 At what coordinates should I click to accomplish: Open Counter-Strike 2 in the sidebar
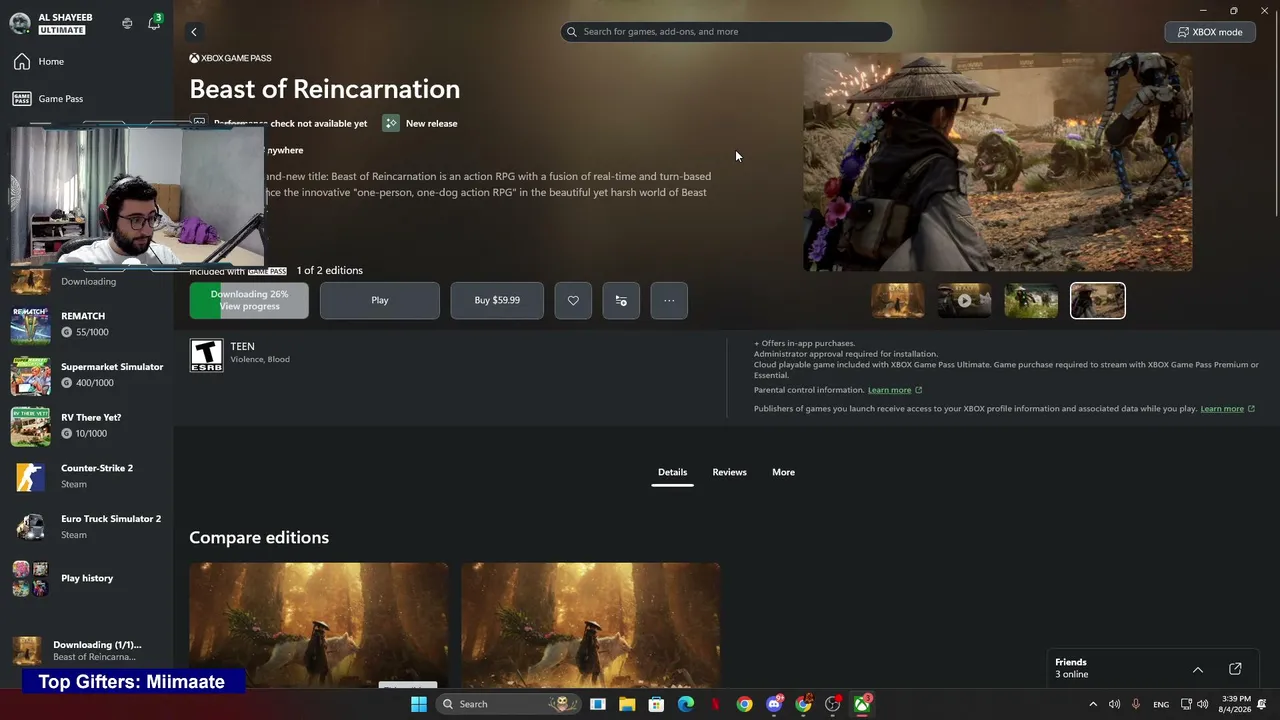coord(86,476)
